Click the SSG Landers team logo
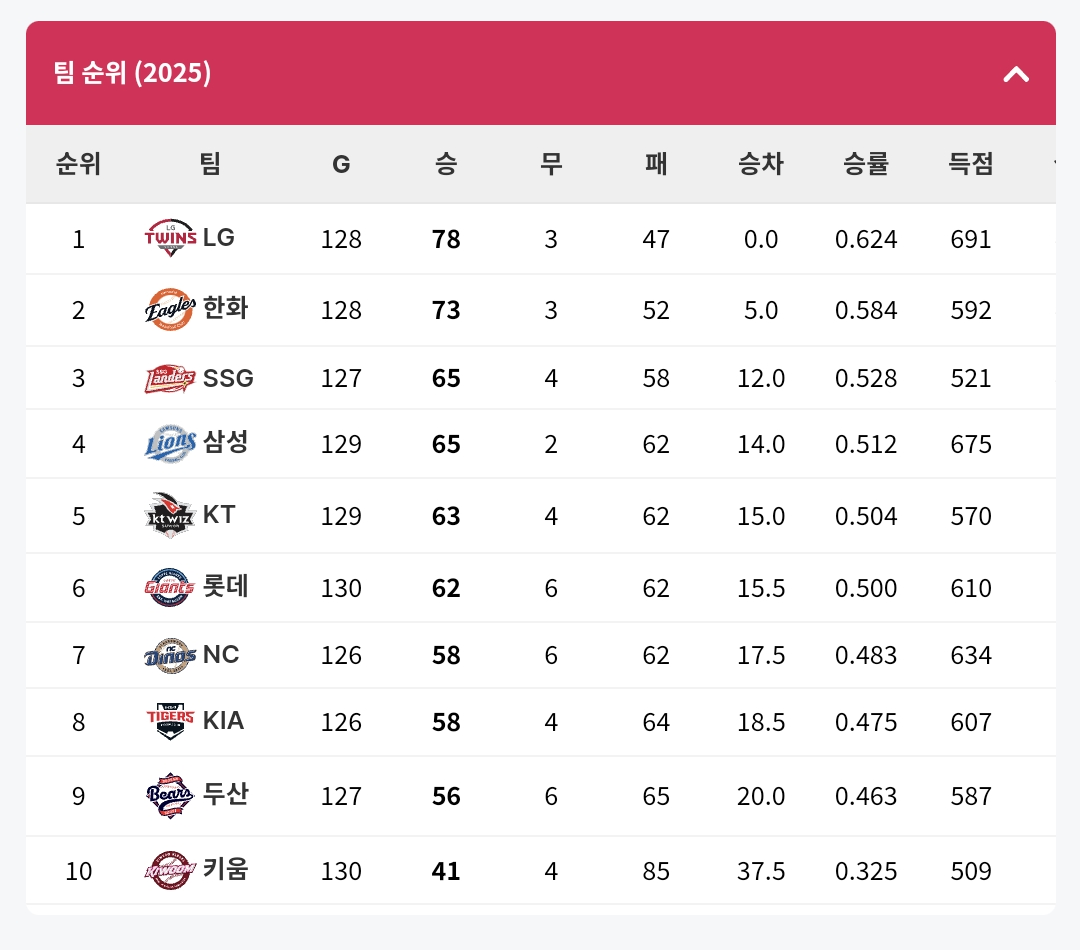 tap(170, 379)
